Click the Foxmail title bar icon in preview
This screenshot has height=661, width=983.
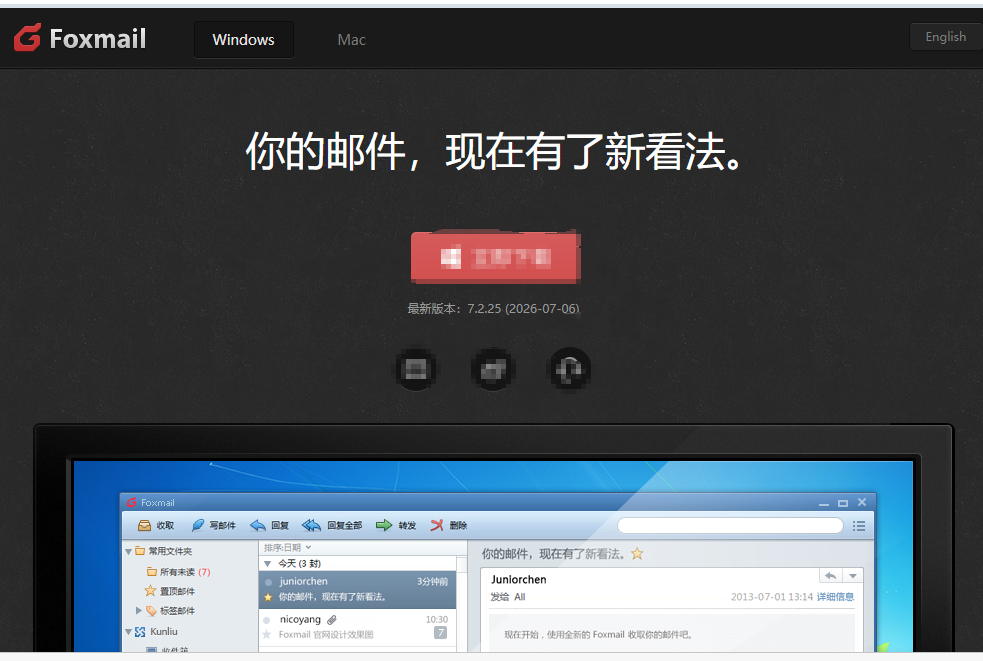coord(132,502)
